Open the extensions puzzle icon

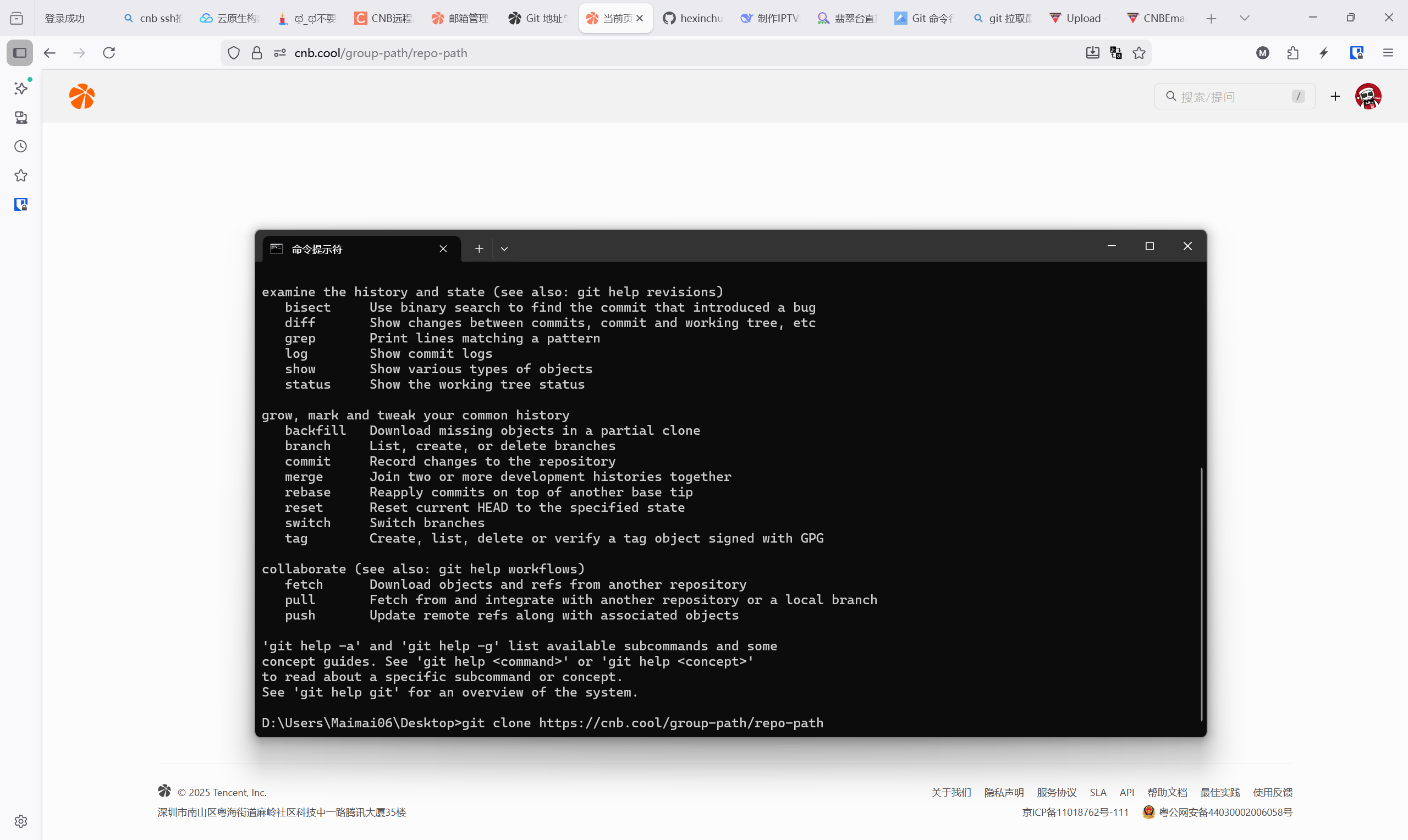tap(1293, 53)
